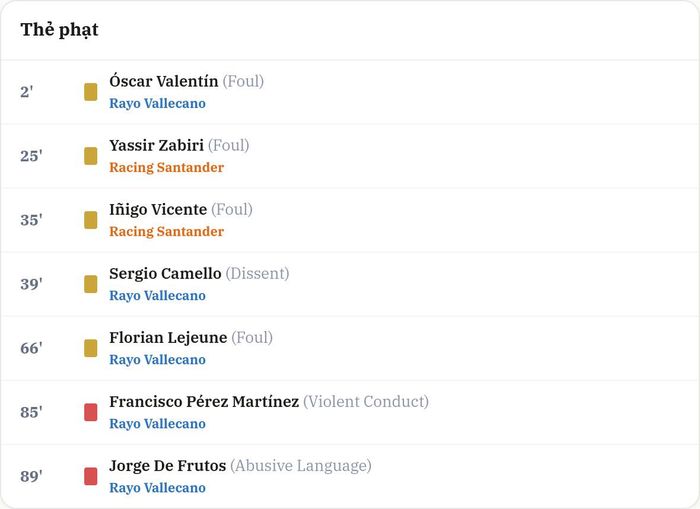Click the 85' minute marker
The image size is (700, 509).
(31, 412)
